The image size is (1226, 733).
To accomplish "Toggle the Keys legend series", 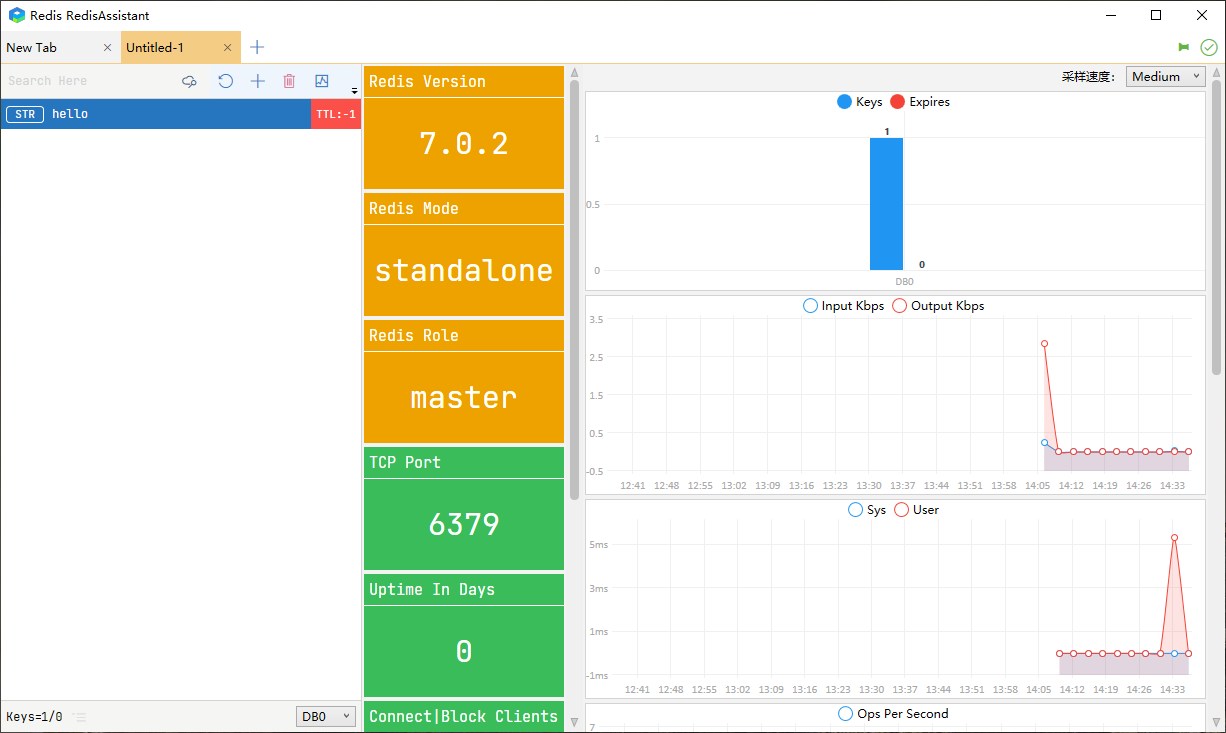I will coord(860,102).
